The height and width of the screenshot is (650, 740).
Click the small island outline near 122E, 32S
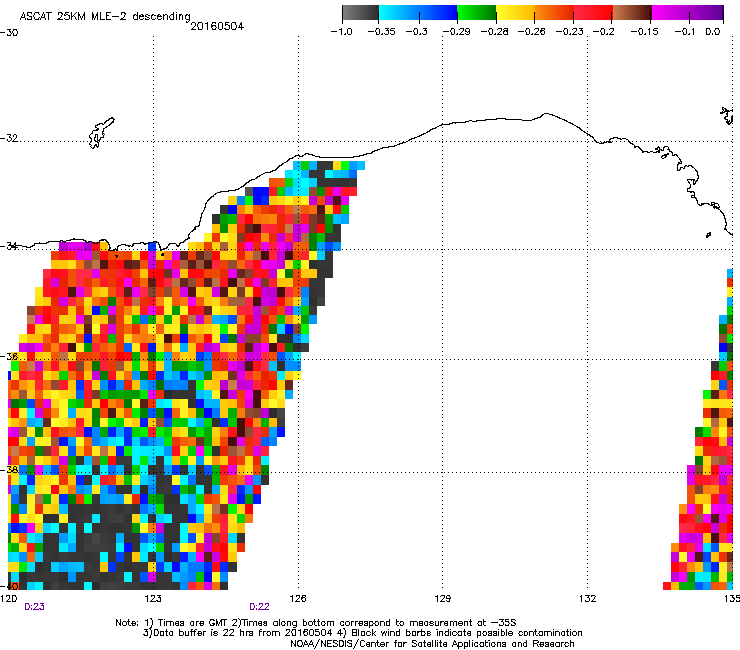[101, 133]
